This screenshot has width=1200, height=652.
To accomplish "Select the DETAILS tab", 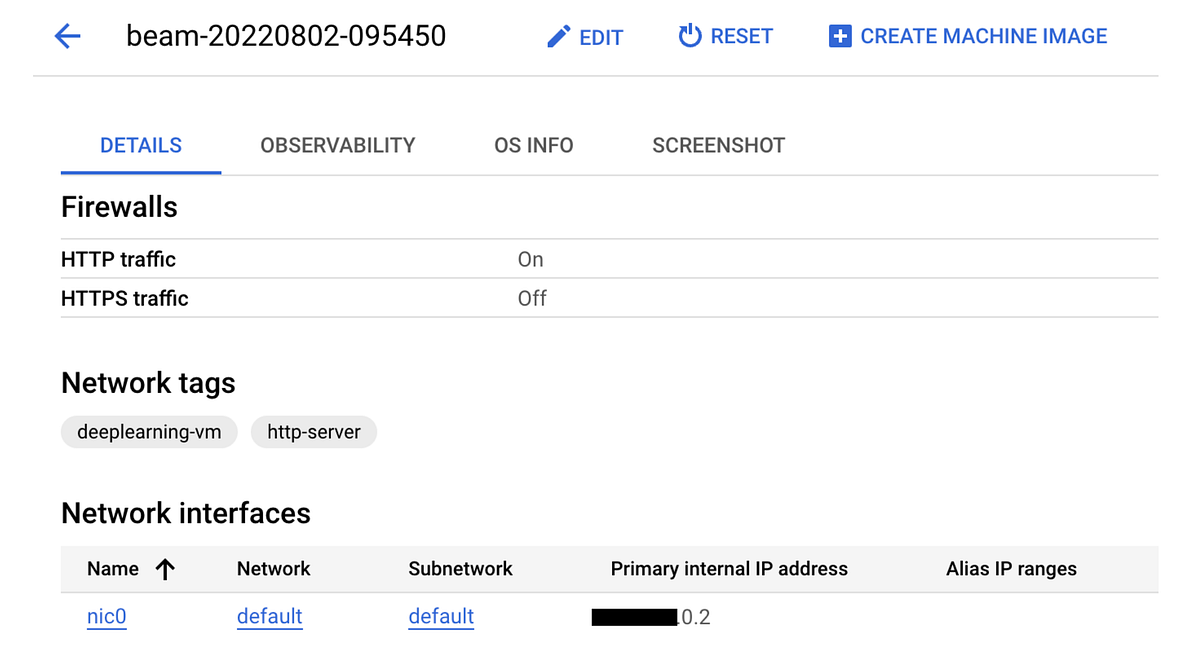I will click(140, 145).
